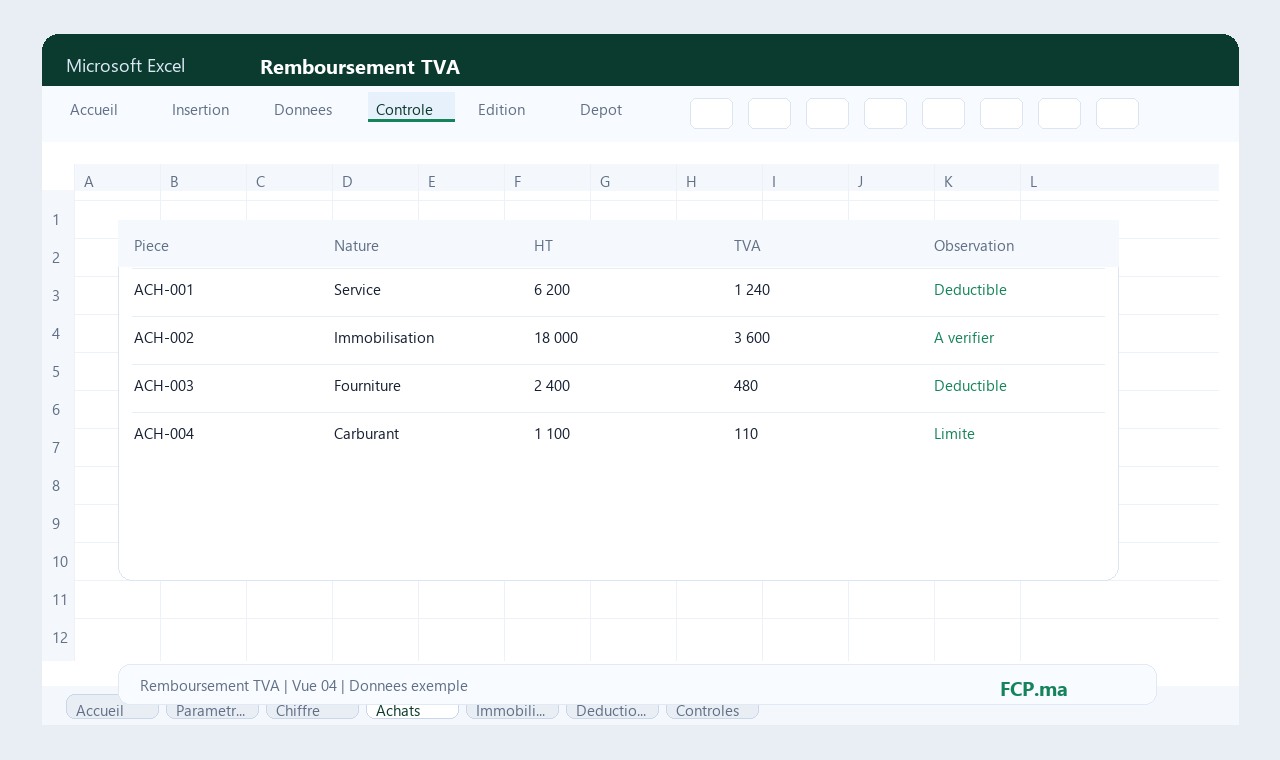Click the Limite observation
The image size is (1280, 760).
pos(954,434)
